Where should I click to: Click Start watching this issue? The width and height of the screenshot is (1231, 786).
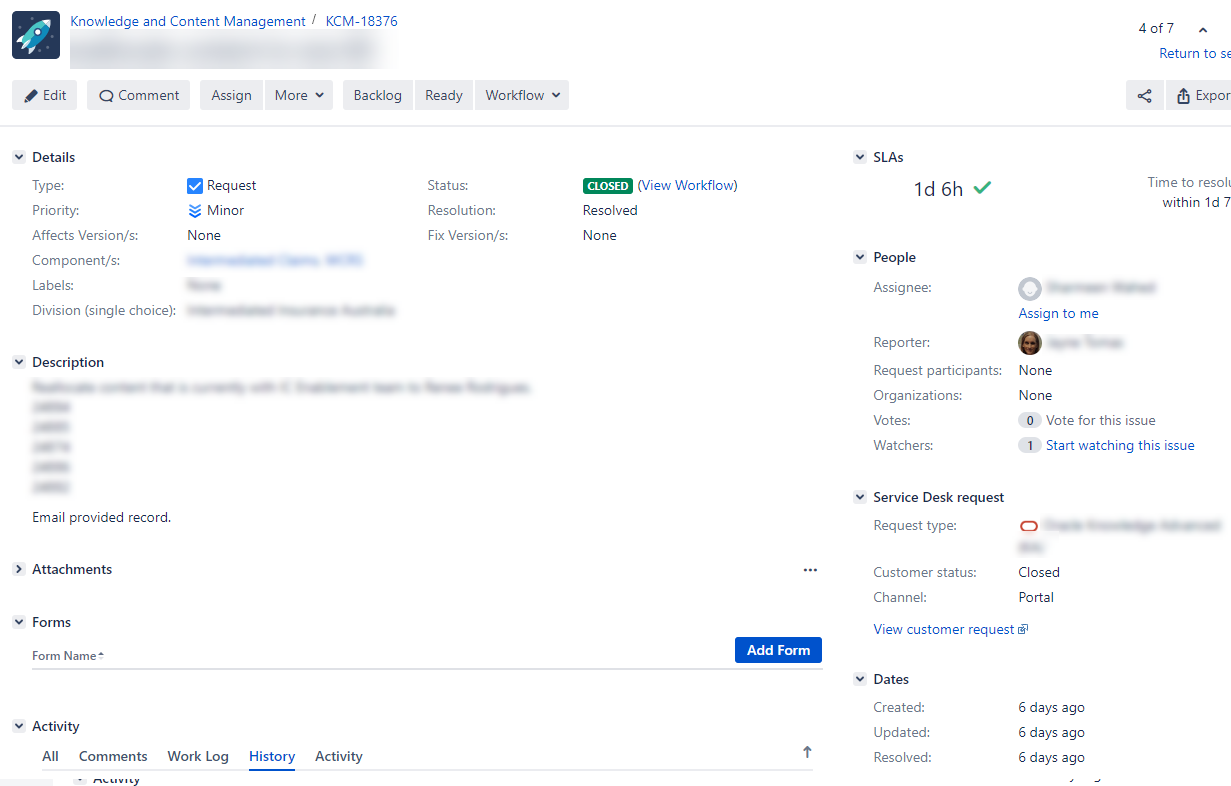1120,446
